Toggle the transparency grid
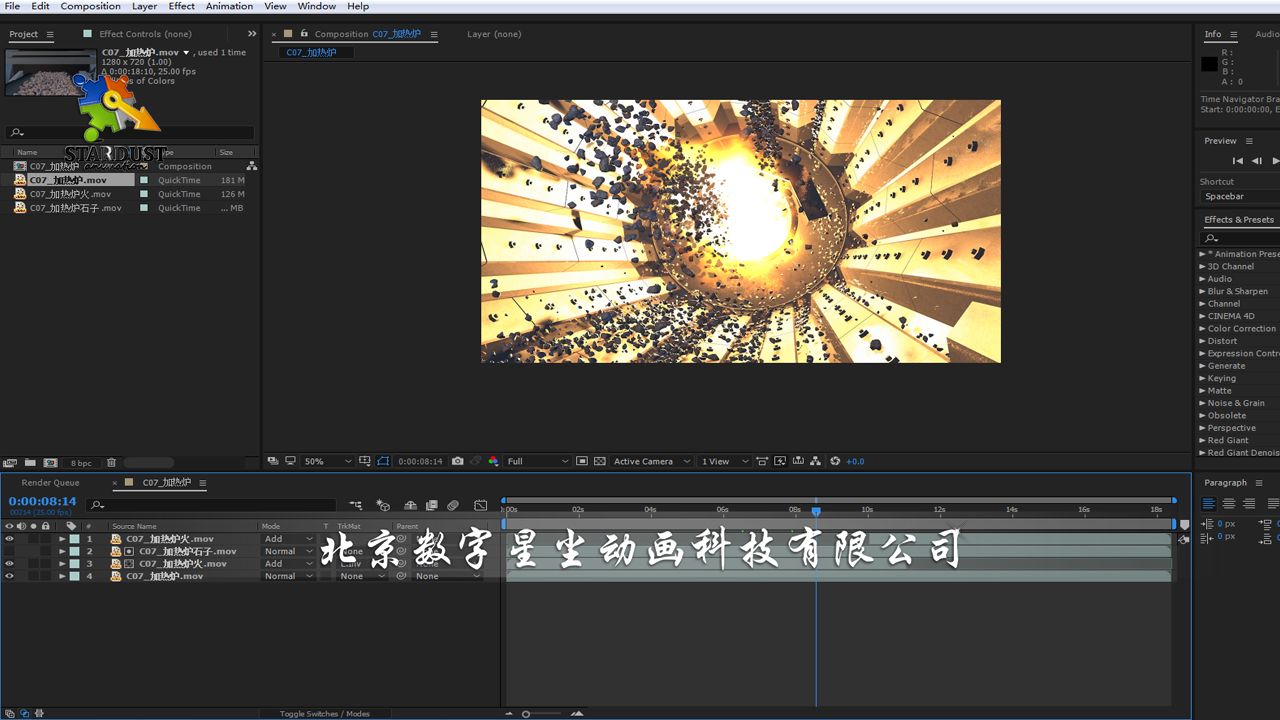Image resolution: width=1280 pixels, height=720 pixels. 600,461
